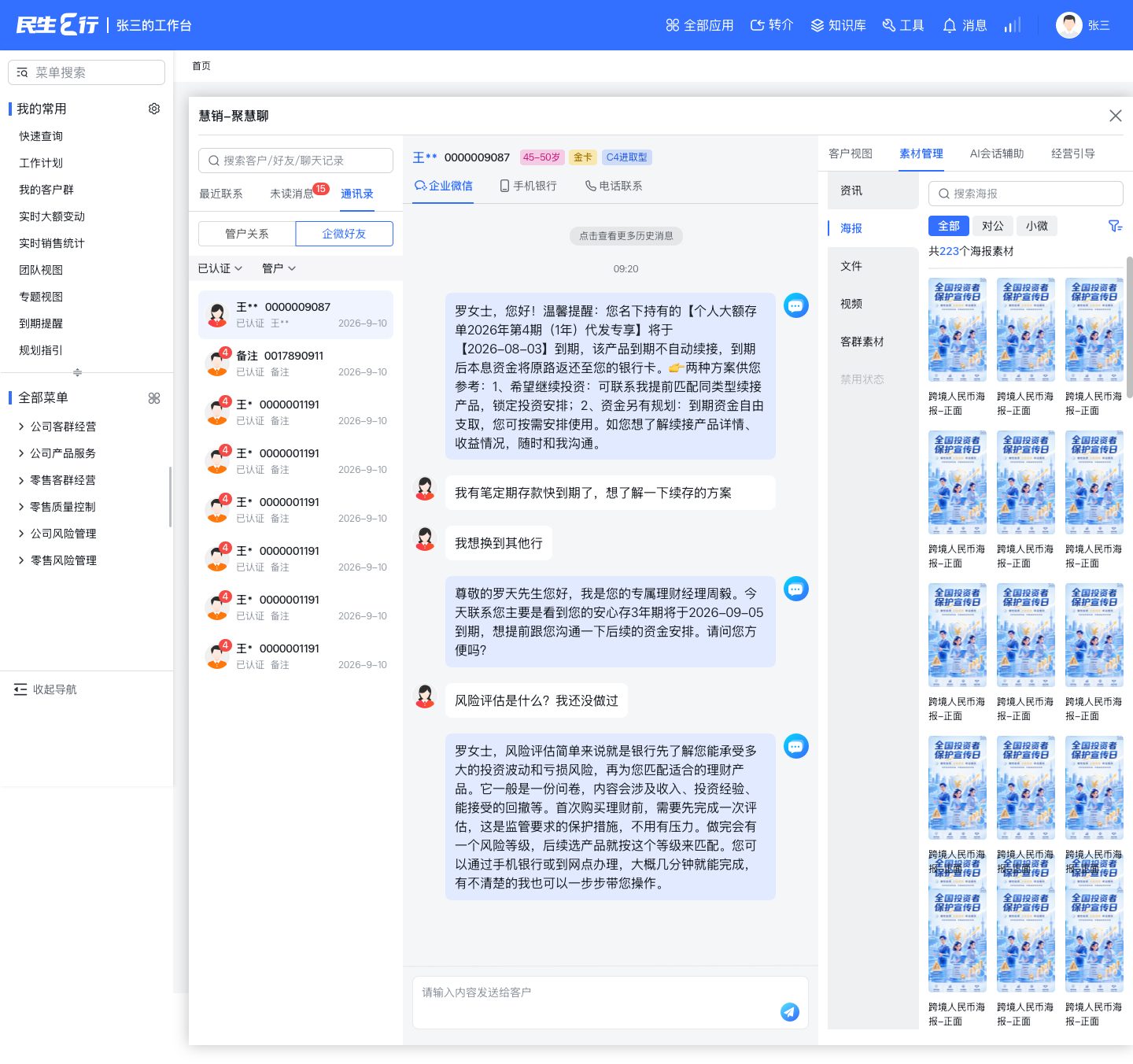
Task: Click the signal bars icon in header
Action: click(1013, 25)
